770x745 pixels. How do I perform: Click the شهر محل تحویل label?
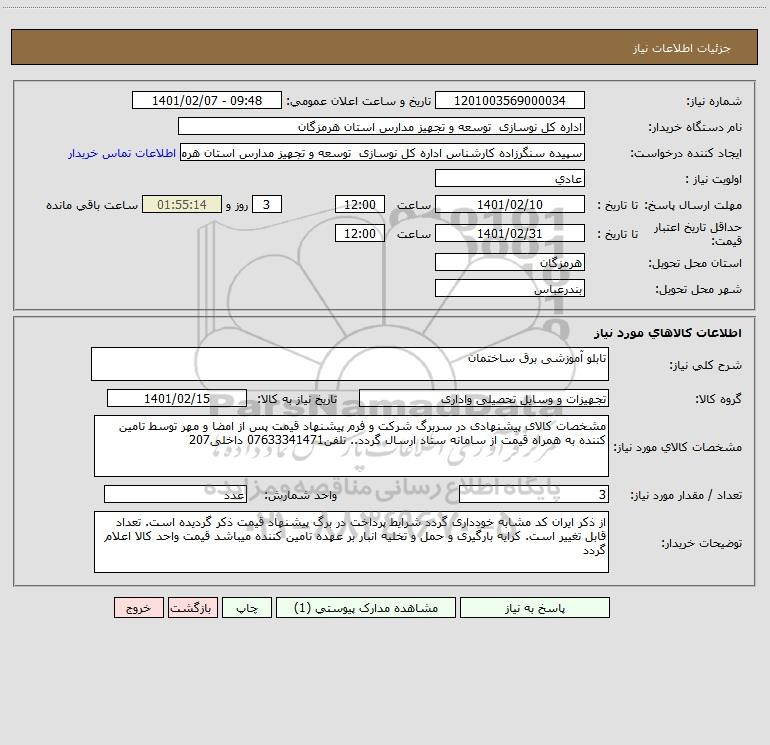pyautogui.click(x=699, y=290)
